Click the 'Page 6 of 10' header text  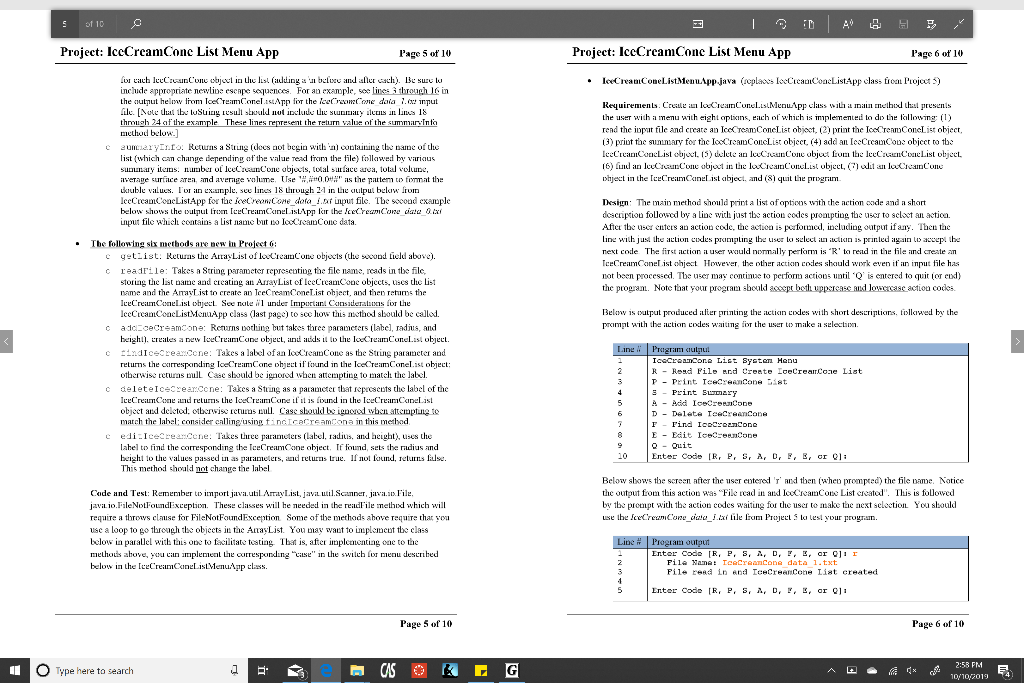[937, 54]
